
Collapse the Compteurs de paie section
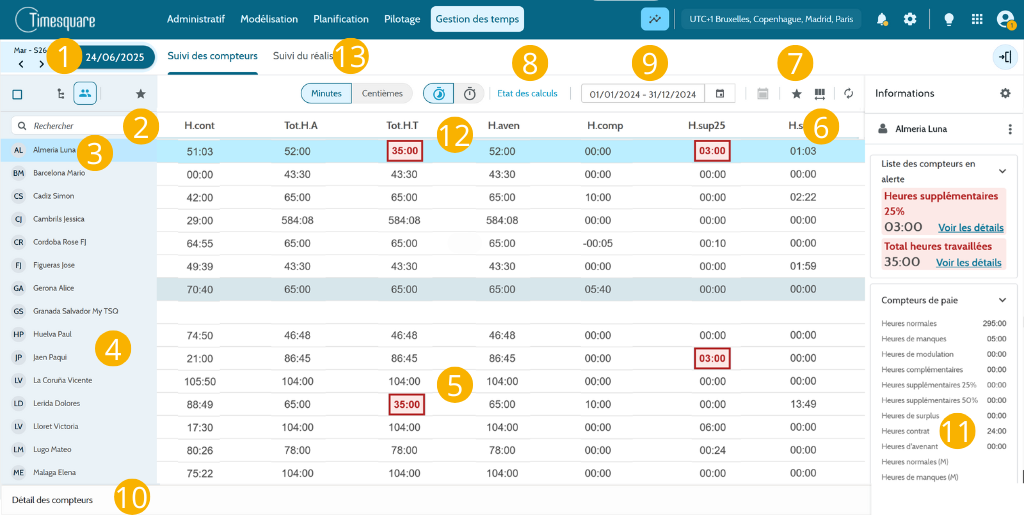point(1002,300)
